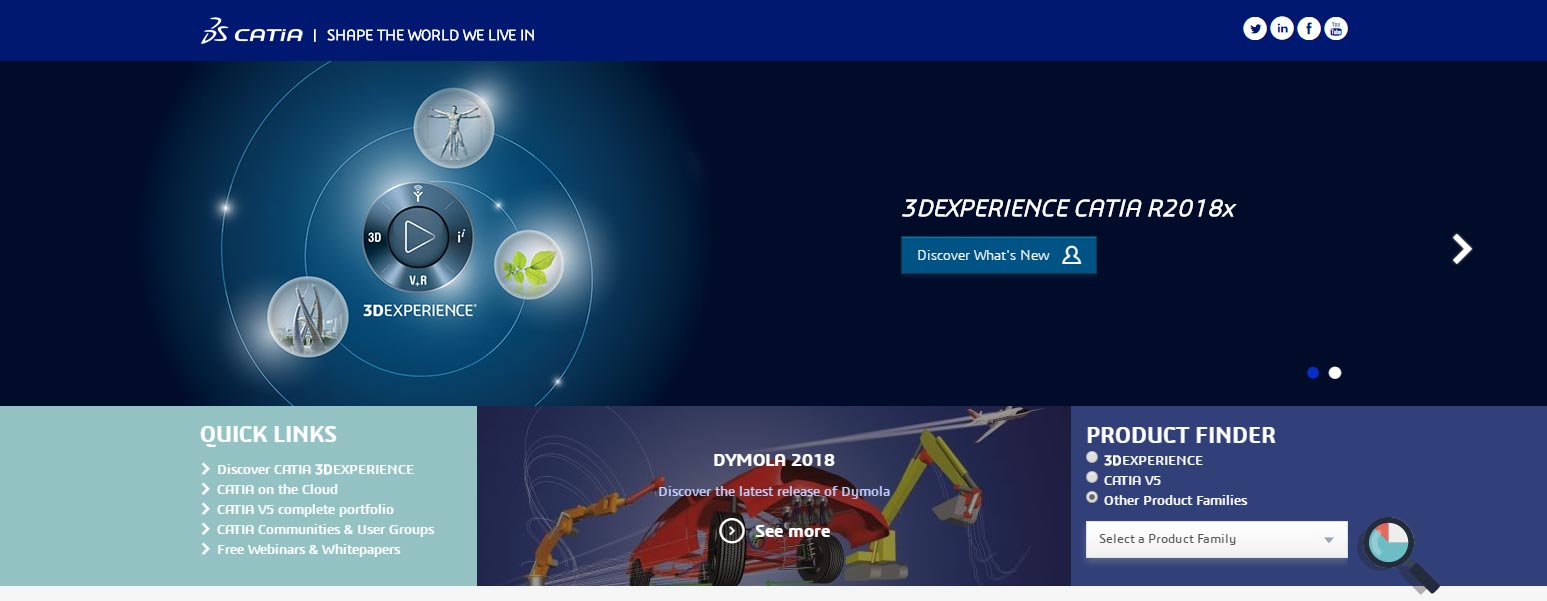Click the SHAPE THE WORLD WE LIVE IN tagline

(x=431, y=35)
